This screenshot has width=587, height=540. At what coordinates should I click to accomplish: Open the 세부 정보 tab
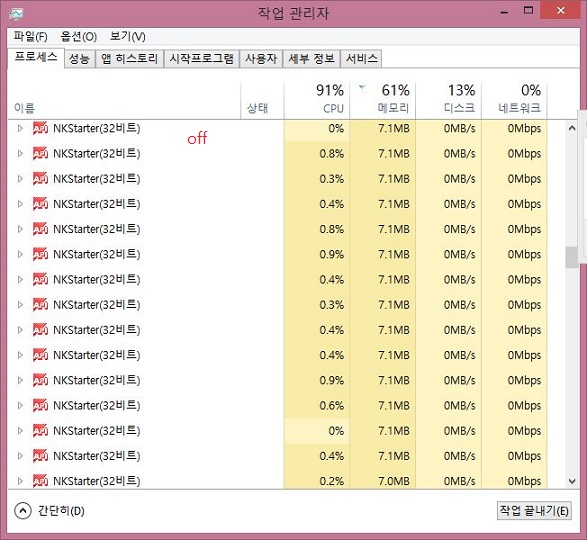(311, 59)
